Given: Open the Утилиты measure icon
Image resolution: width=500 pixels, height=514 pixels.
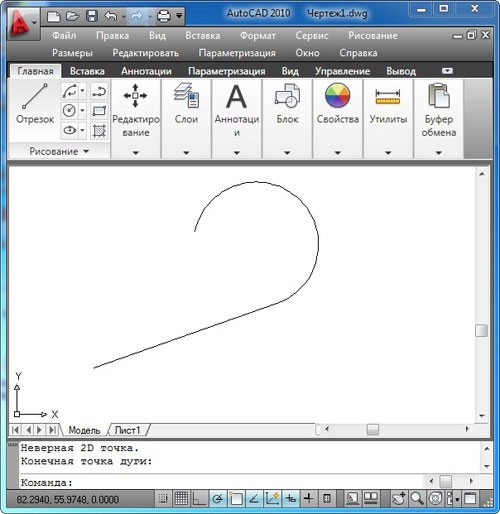Looking at the screenshot, I should (x=388, y=96).
